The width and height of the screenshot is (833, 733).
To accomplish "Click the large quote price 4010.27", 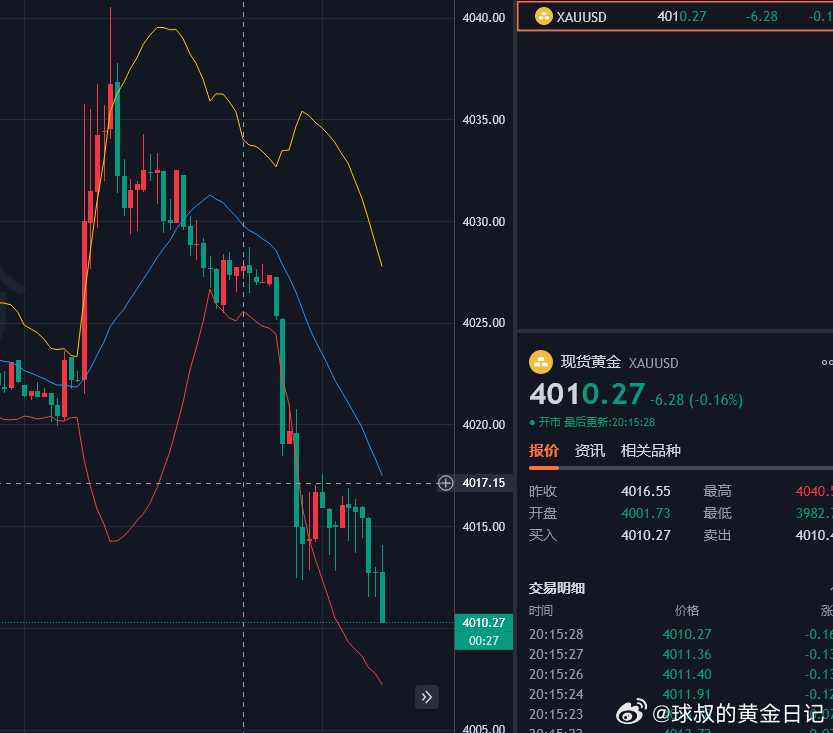I will pyautogui.click(x=587, y=394).
